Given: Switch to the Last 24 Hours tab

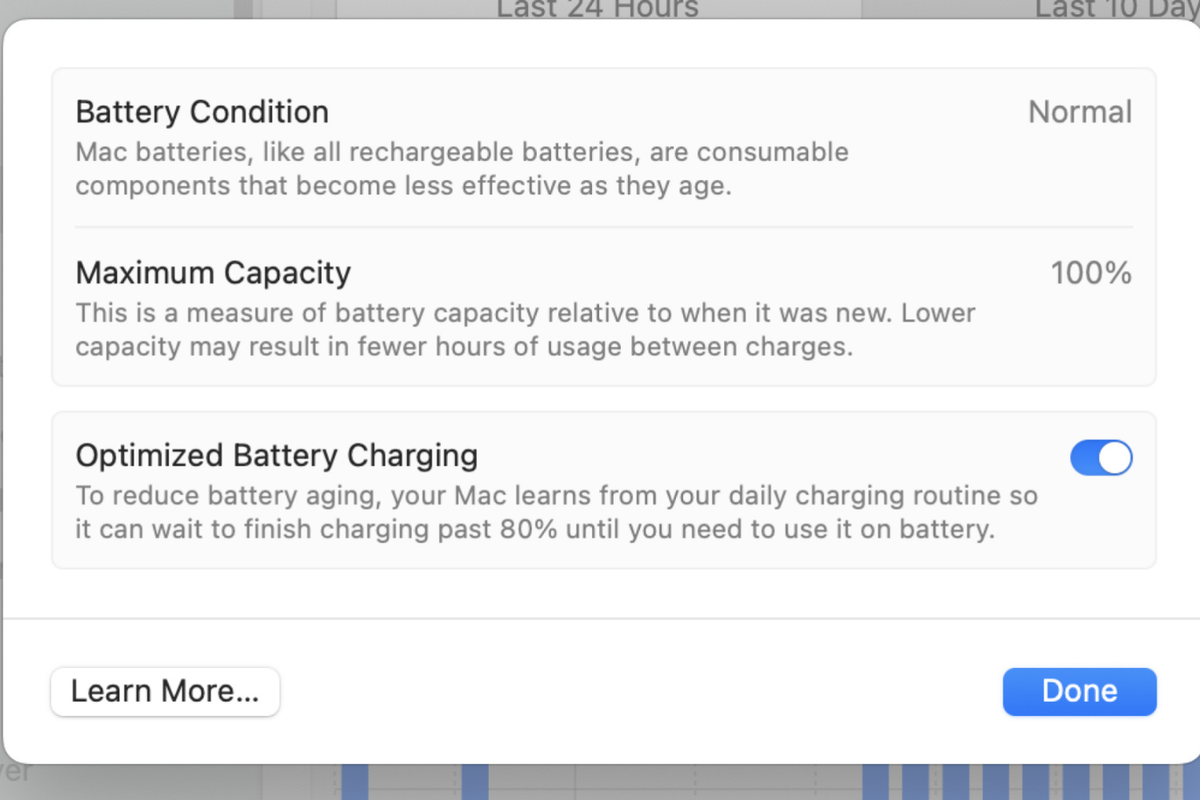Looking at the screenshot, I should pos(598,9).
